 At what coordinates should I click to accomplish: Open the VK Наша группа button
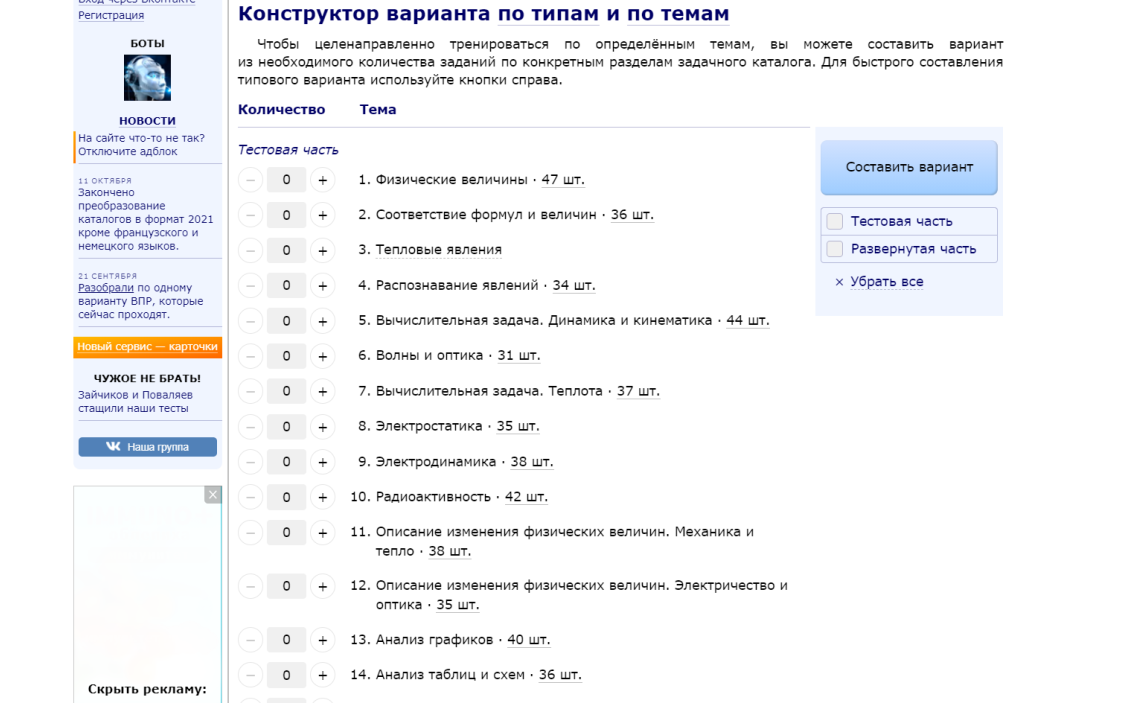coord(147,447)
